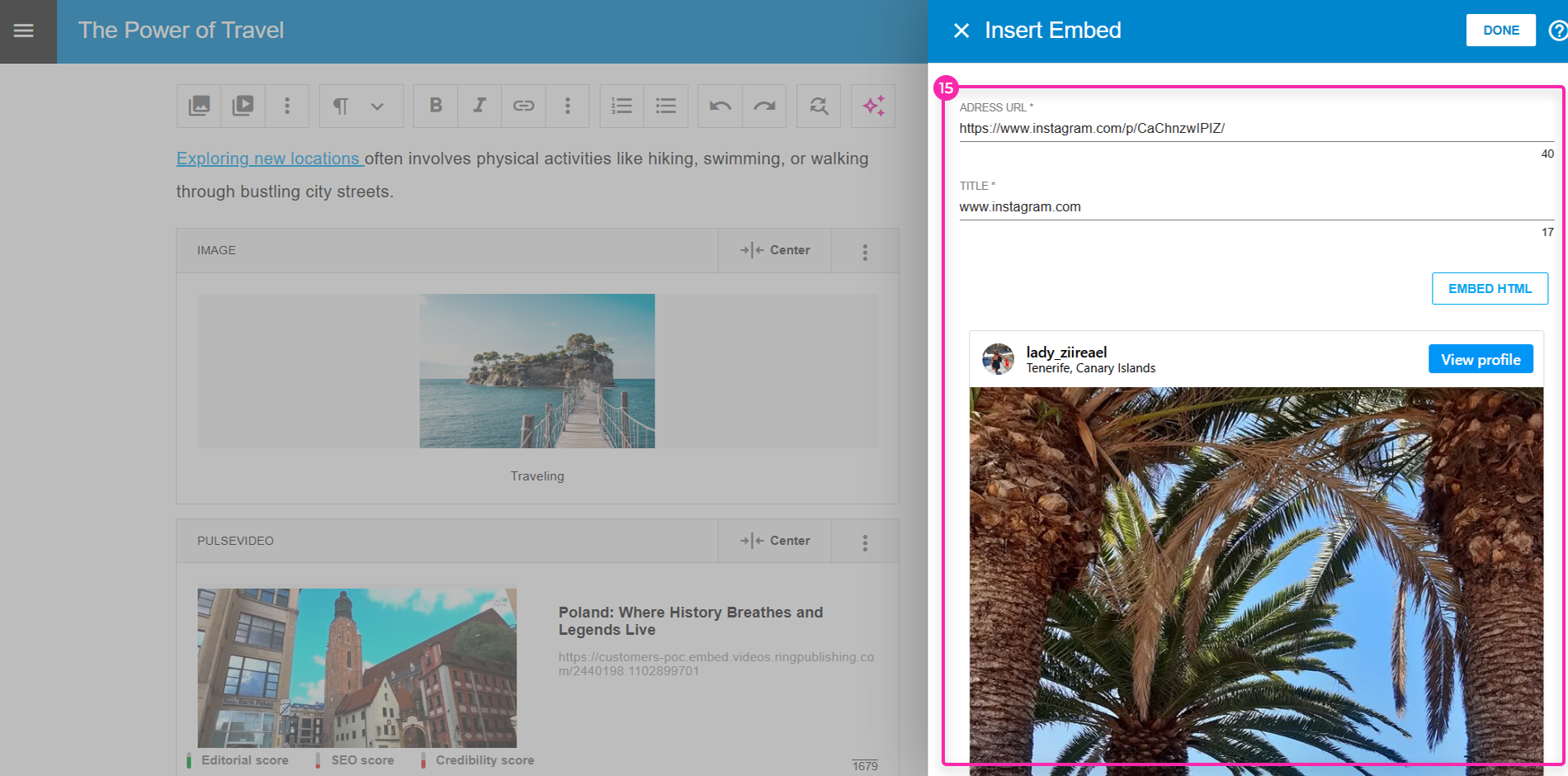Redo the last action
This screenshot has width=1568, height=776.
point(764,106)
